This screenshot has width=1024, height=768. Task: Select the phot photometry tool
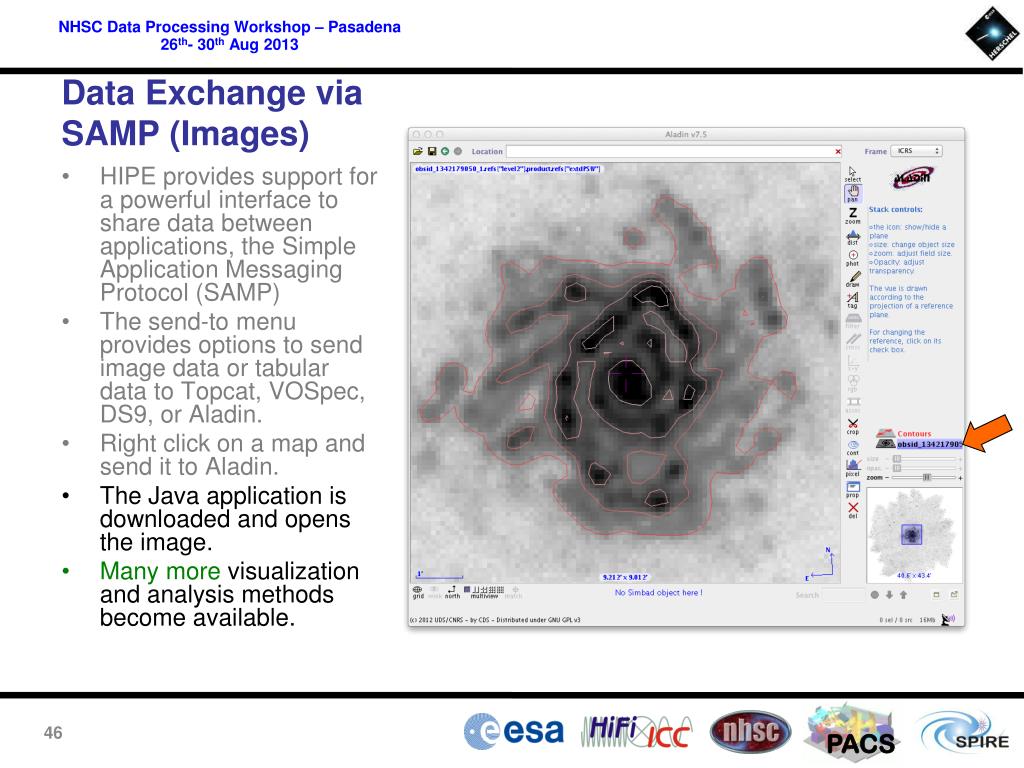point(853,258)
